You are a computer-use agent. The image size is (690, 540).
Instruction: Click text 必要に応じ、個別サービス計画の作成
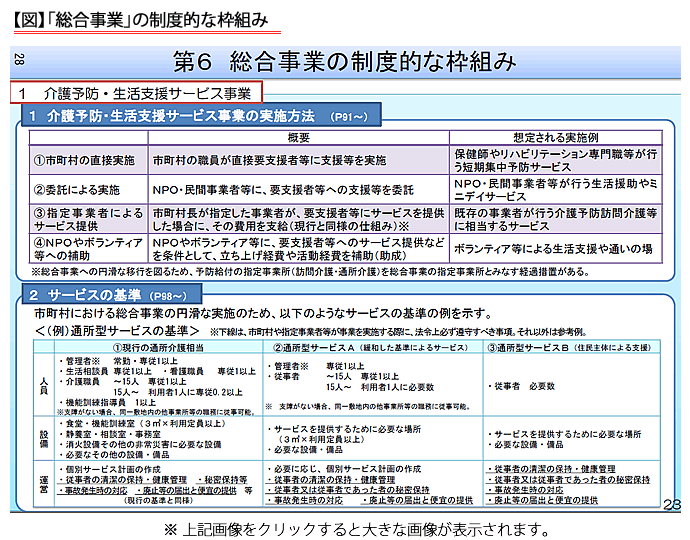[345, 469]
